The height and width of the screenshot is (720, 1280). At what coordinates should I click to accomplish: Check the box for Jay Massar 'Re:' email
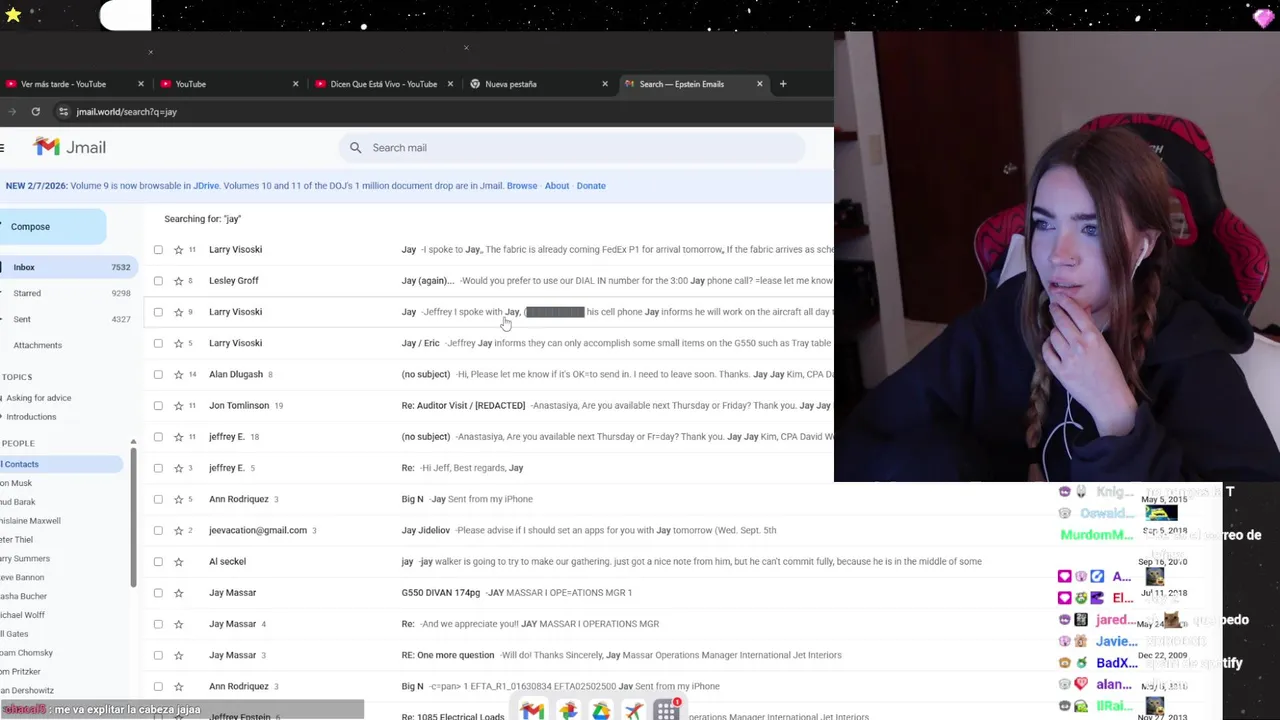158,624
